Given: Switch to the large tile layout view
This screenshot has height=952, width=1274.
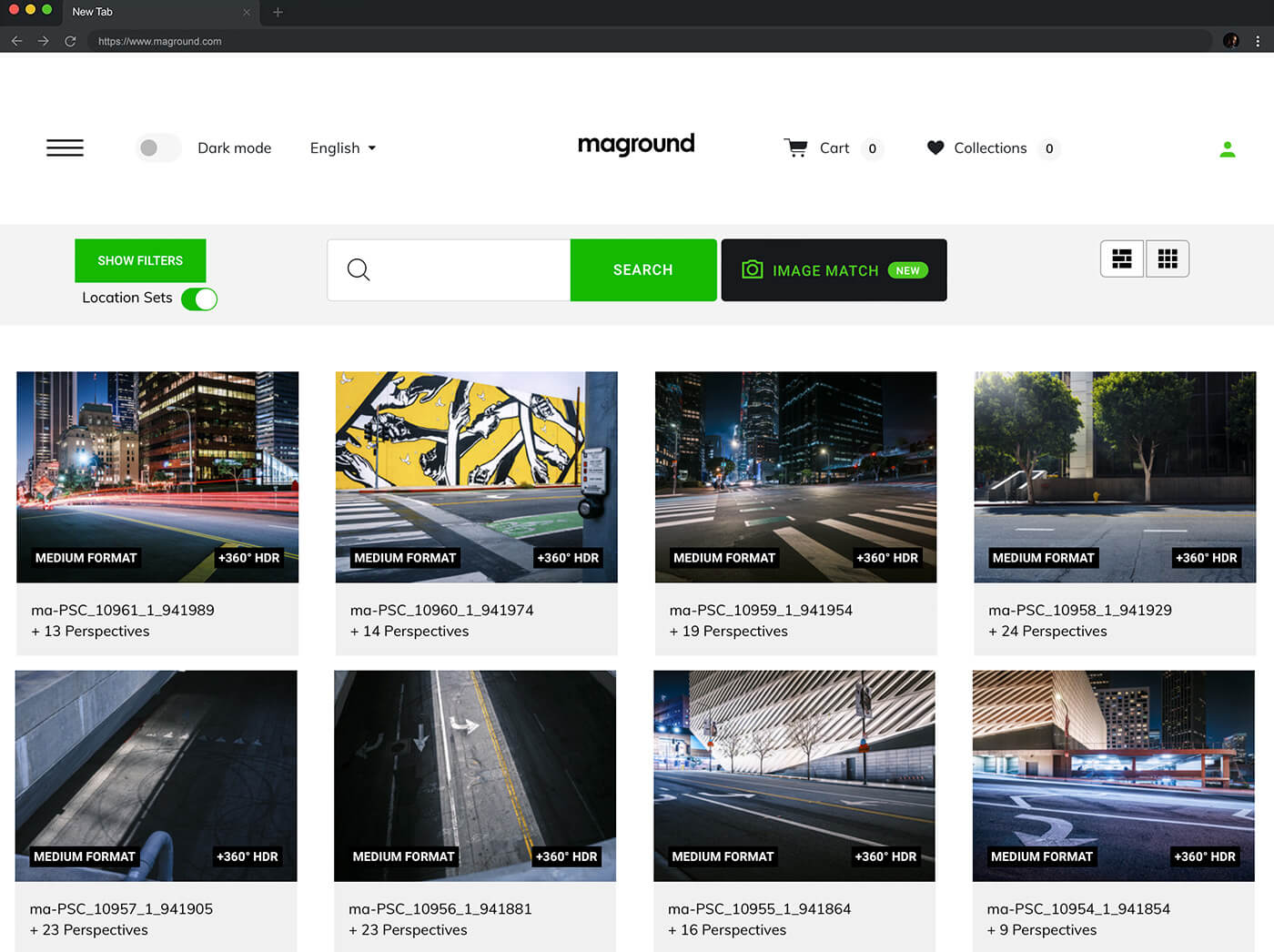Looking at the screenshot, I should click(x=1122, y=259).
